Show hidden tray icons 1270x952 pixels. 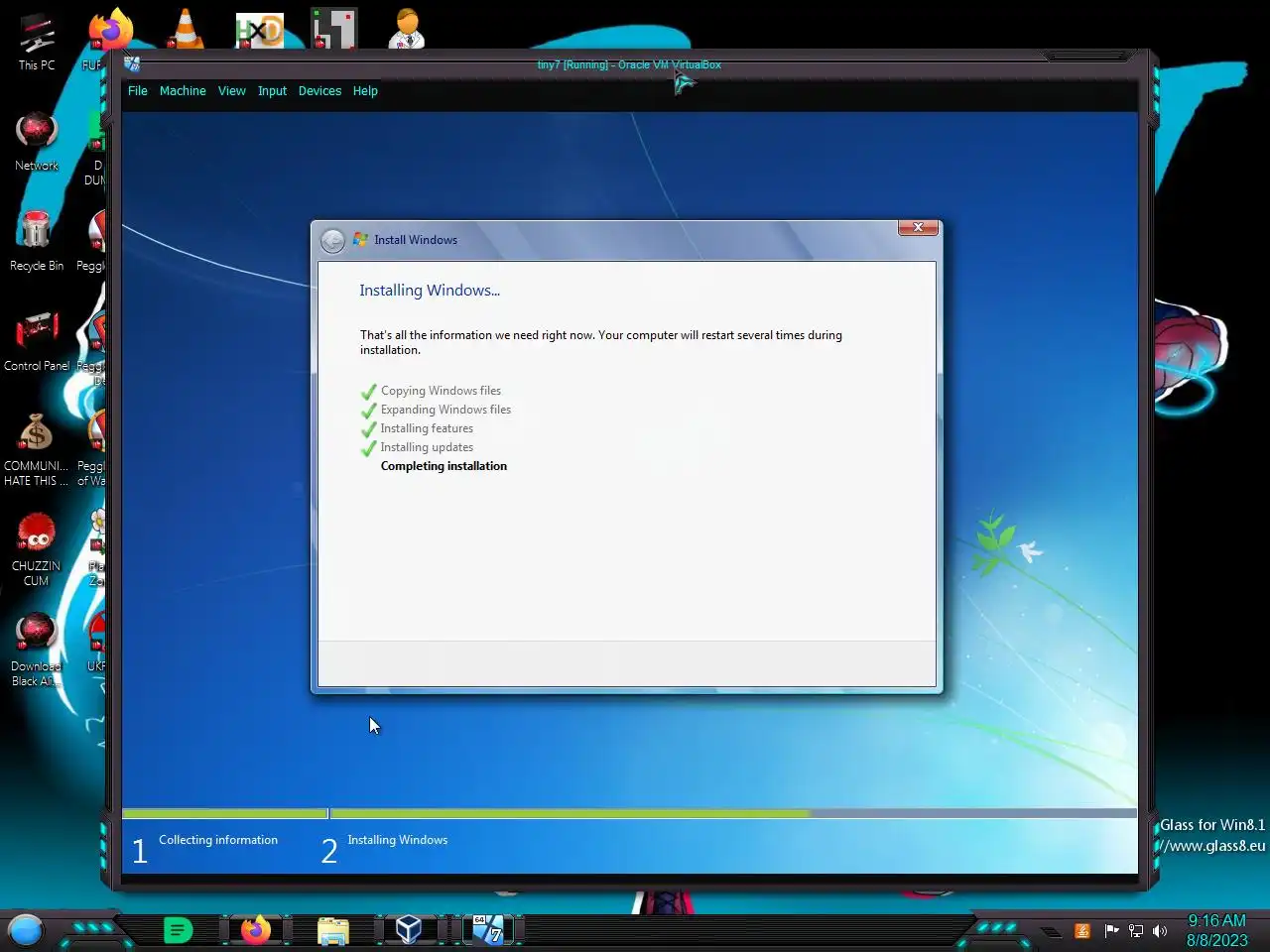pyautogui.click(x=1051, y=932)
